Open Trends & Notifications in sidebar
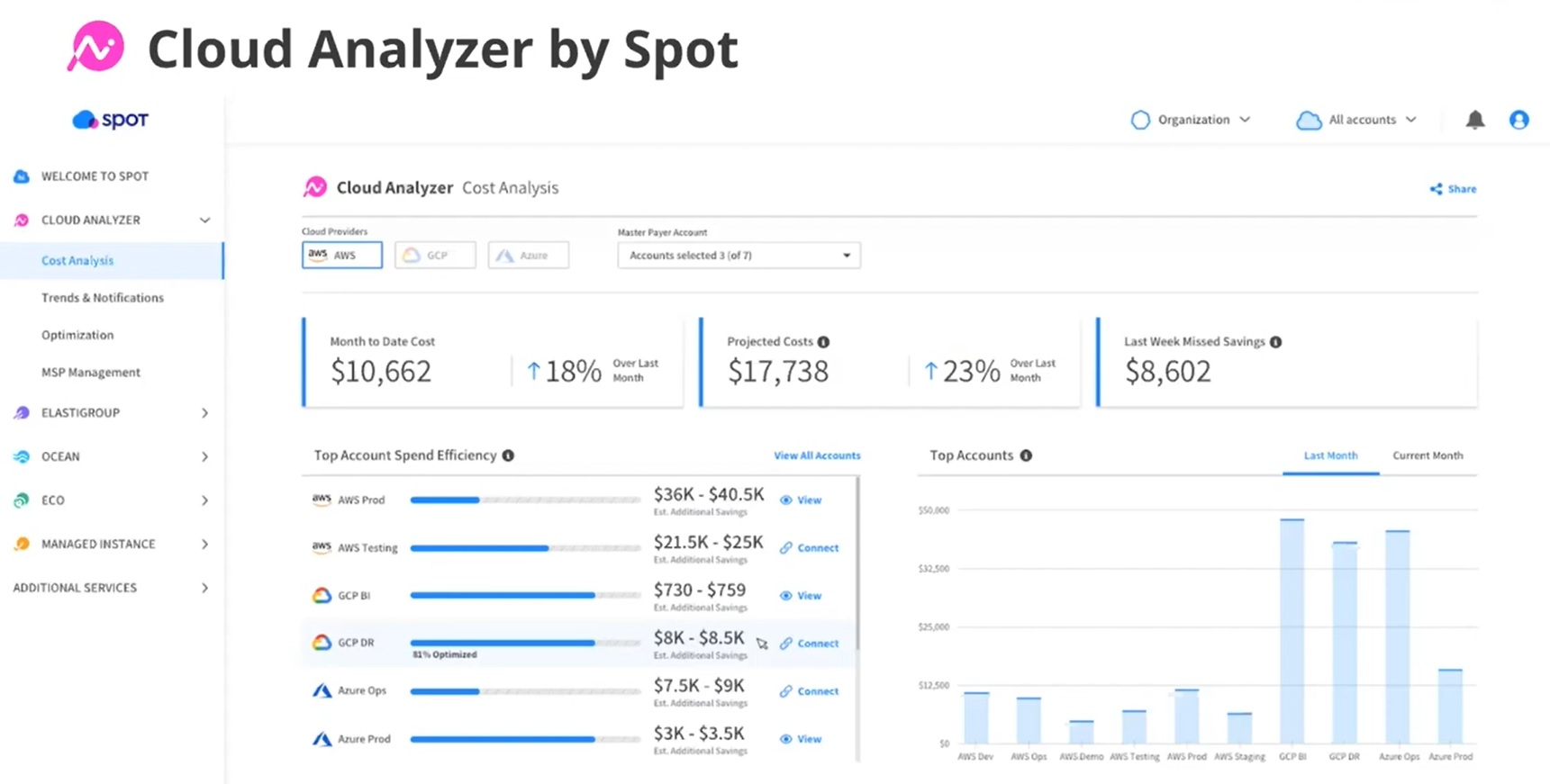The width and height of the screenshot is (1550, 784). point(103,298)
